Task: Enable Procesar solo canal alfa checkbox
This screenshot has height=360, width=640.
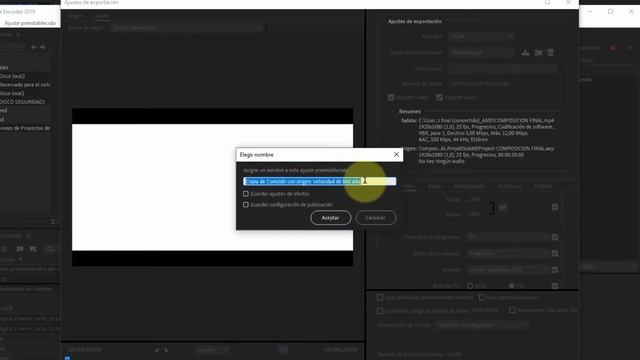Action: (512, 310)
